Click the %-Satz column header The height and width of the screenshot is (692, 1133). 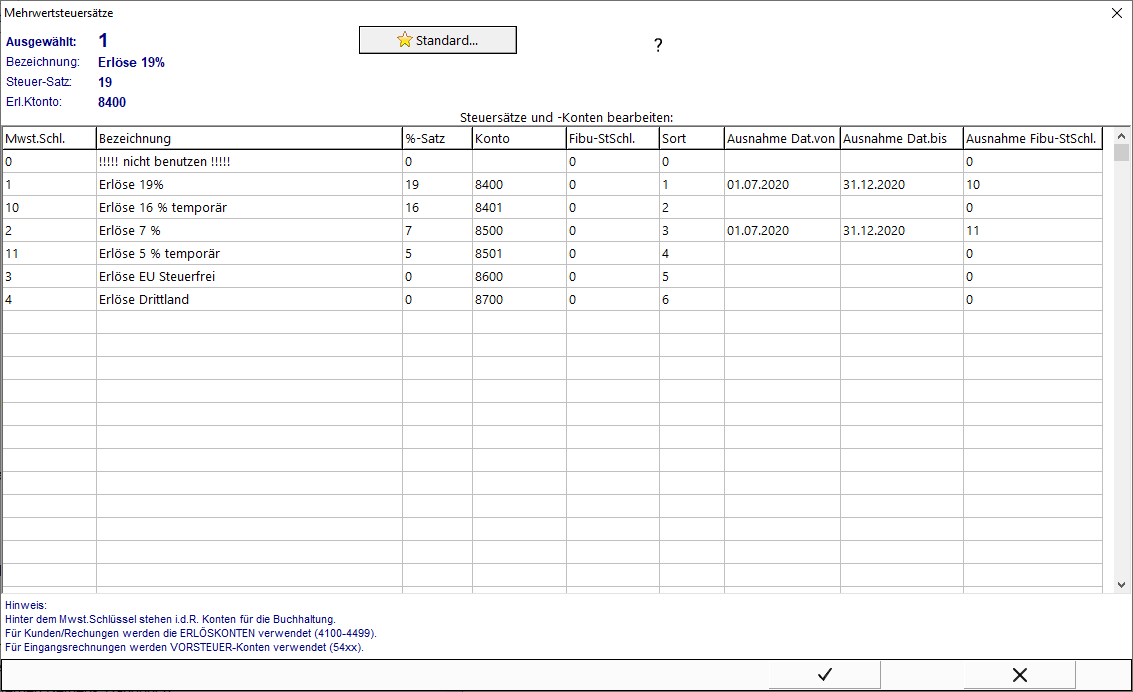coord(437,139)
